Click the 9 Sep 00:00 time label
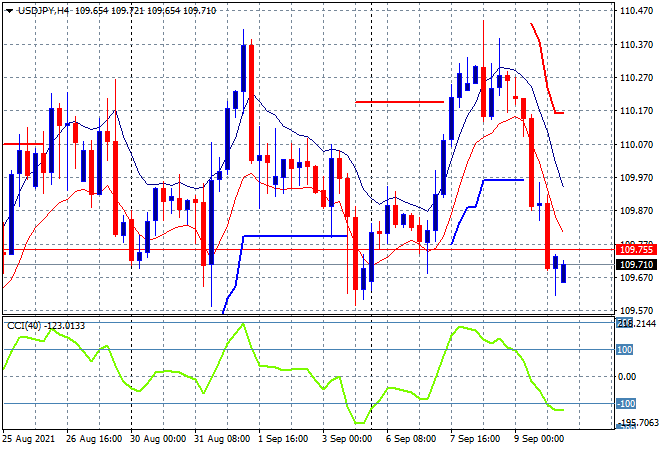Screen dimensions: 660x450 click(x=539, y=439)
